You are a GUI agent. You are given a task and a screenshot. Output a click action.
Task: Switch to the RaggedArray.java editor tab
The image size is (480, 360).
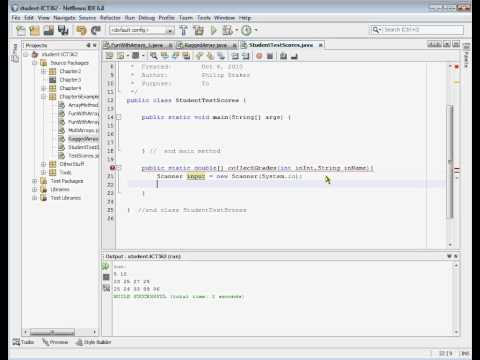[x=206, y=45]
